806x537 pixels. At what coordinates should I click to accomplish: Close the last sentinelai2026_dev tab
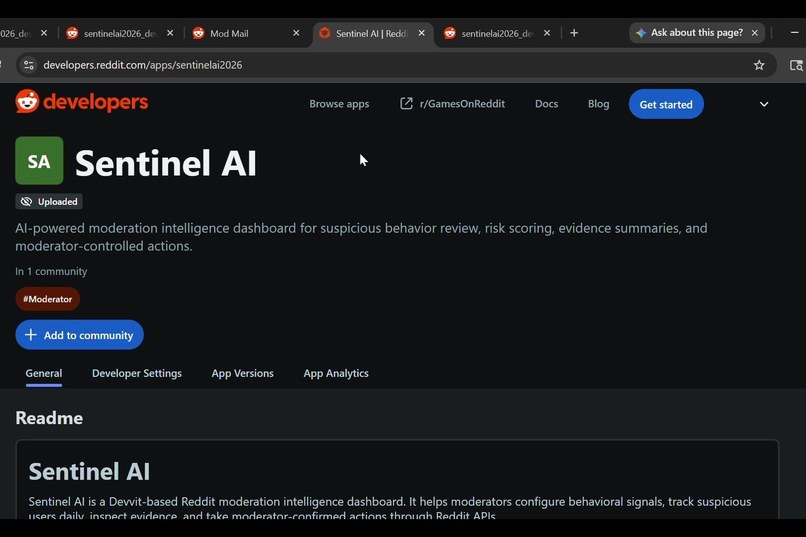(547, 33)
